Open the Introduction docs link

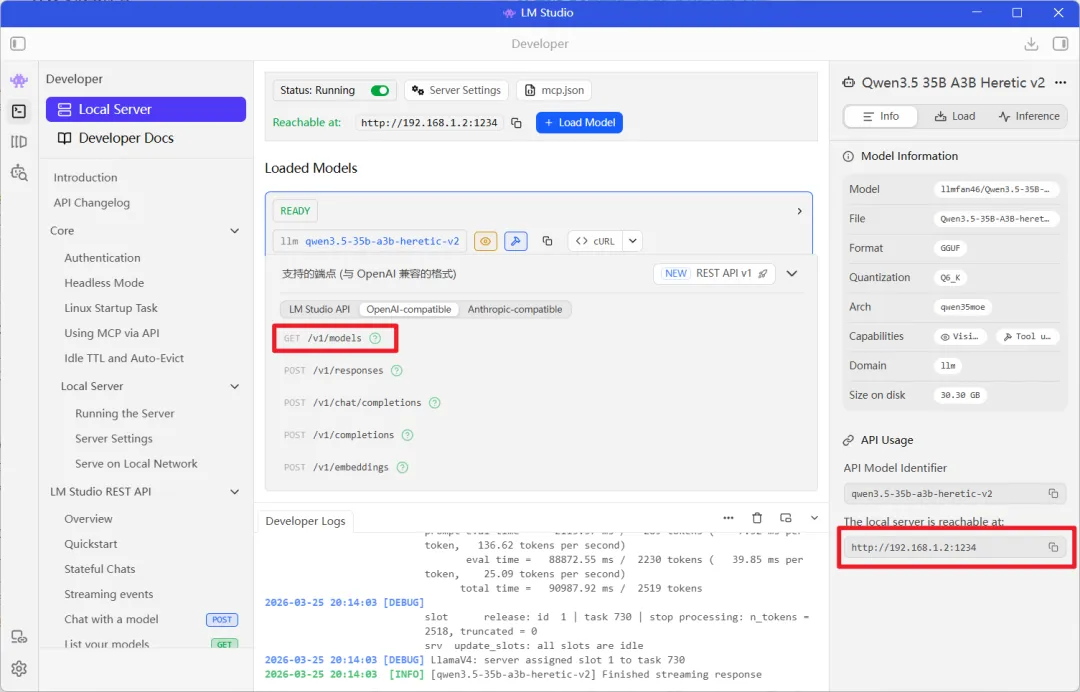pyautogui.click(x=85, y=178)
